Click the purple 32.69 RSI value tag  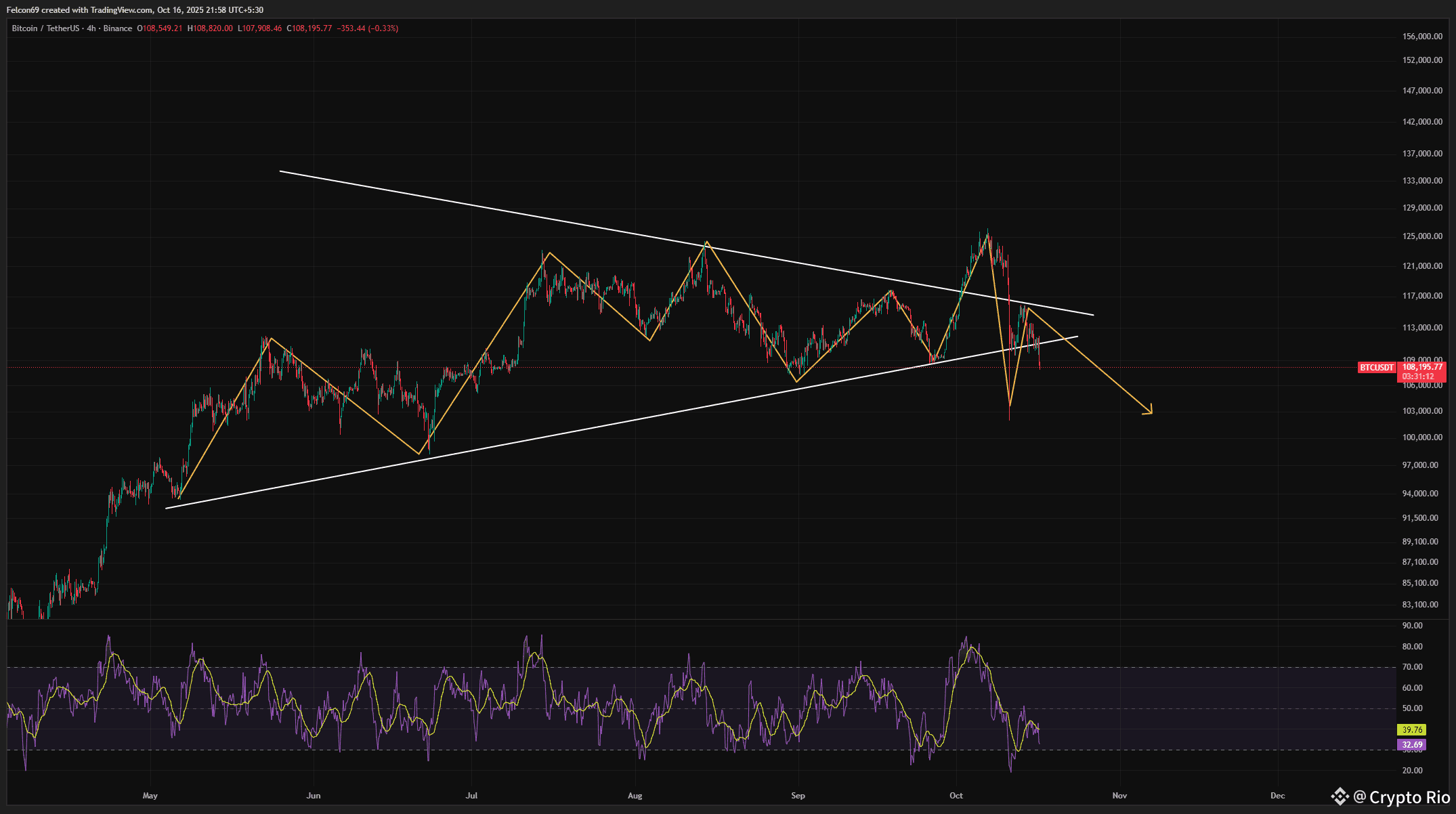click(1412, 745)
